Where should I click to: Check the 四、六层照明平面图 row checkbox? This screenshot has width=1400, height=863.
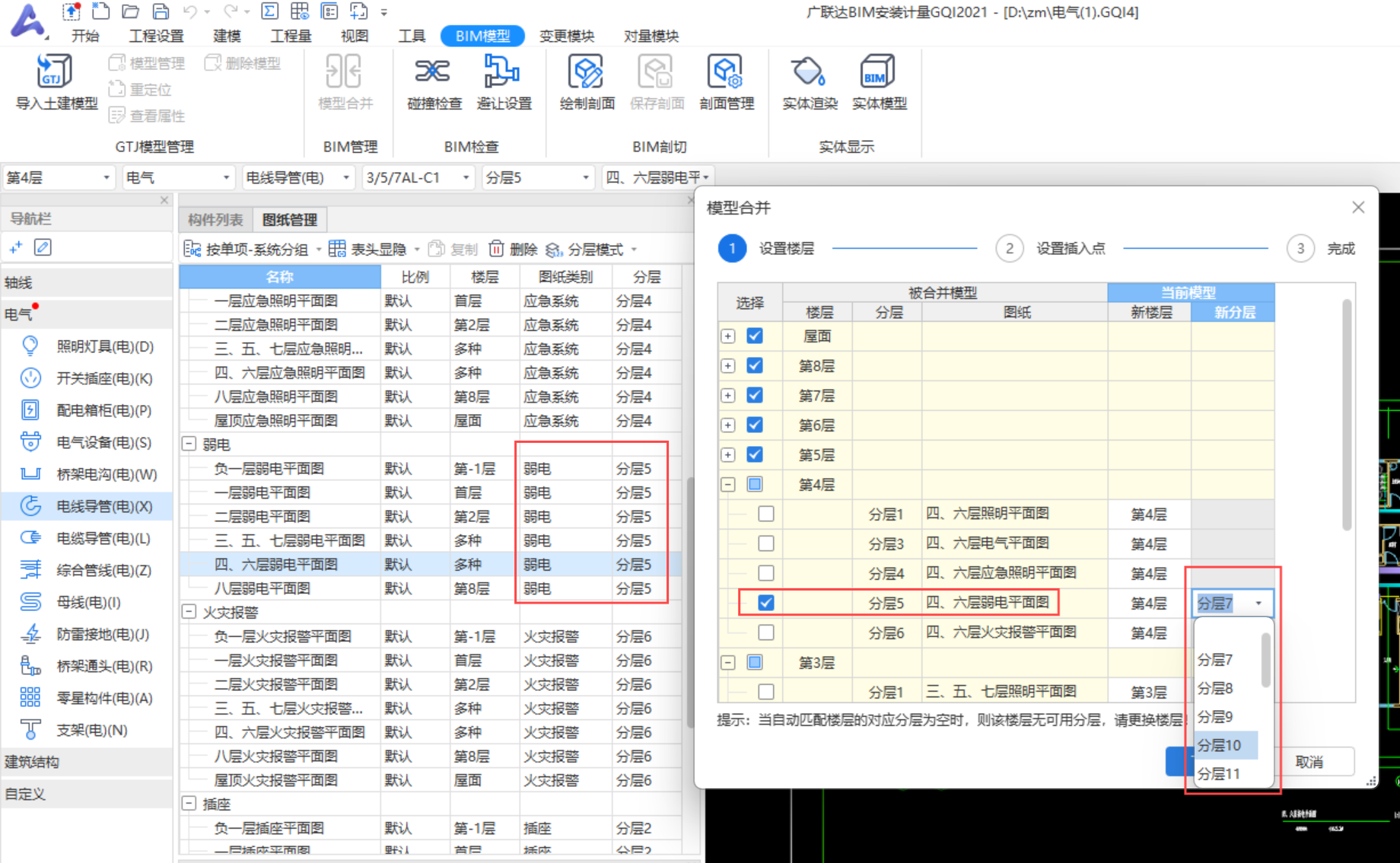766,514
